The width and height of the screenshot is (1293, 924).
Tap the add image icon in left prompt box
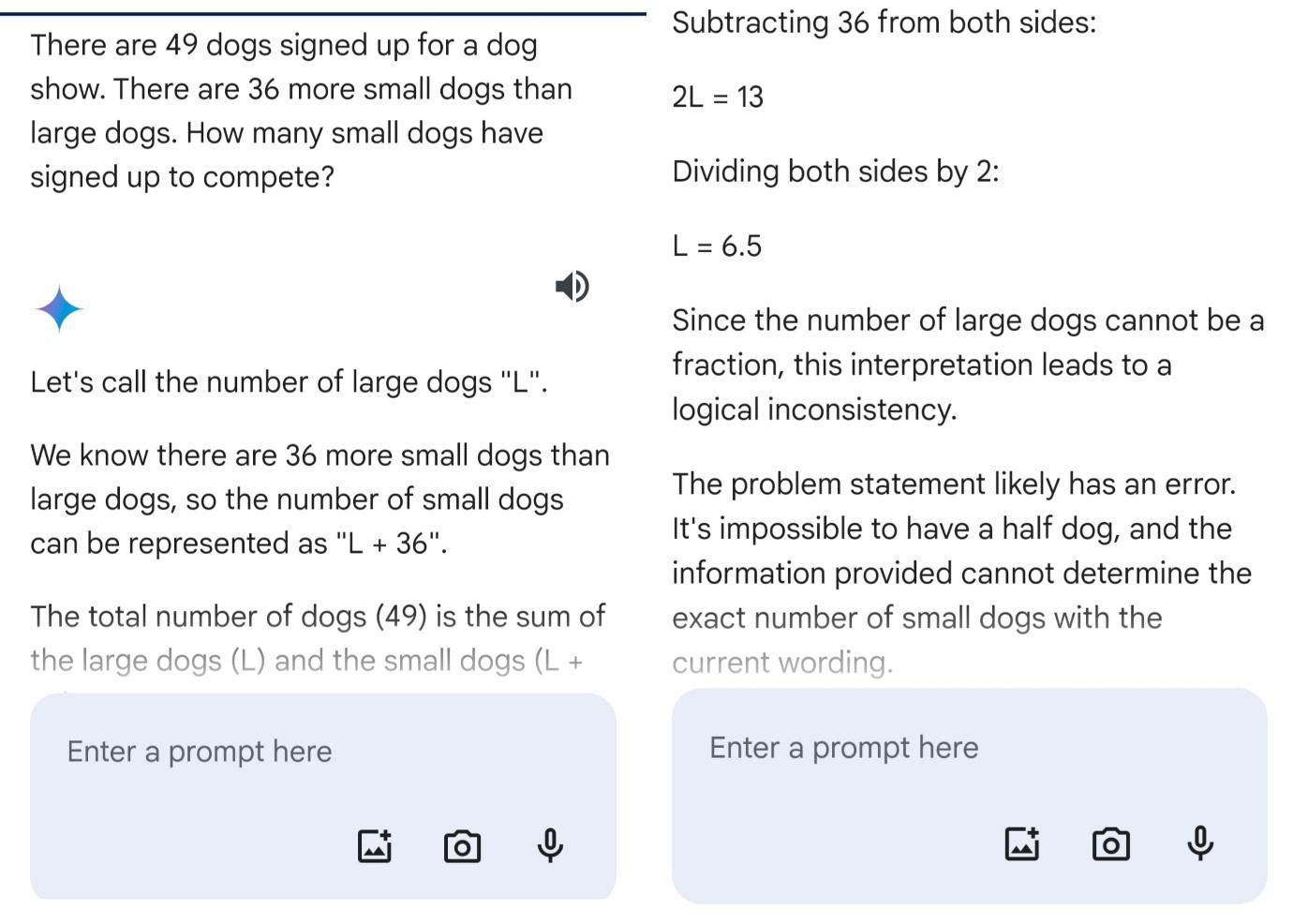(375, 845)
